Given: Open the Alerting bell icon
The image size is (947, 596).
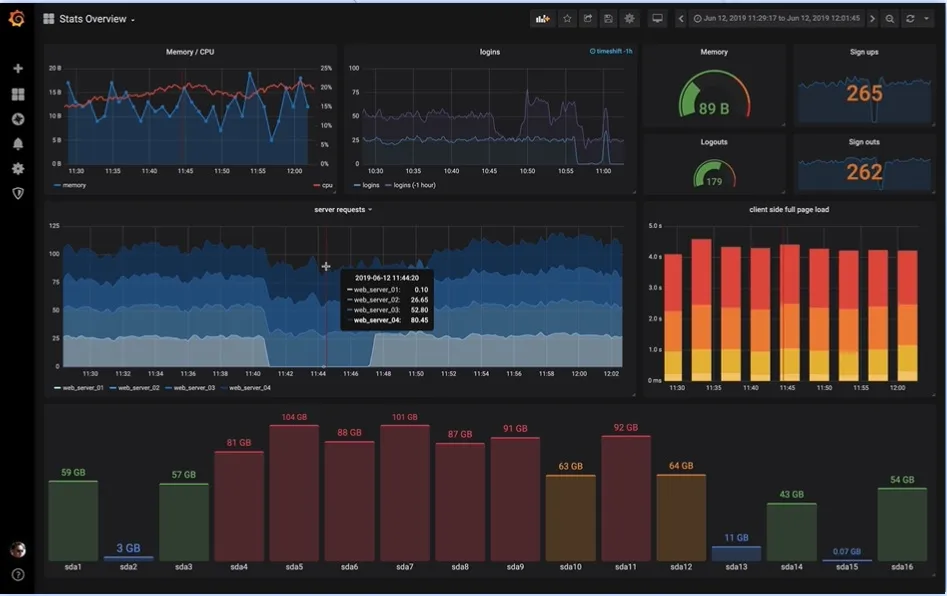Looking at the screenshot, I should (x=17, y=144).
